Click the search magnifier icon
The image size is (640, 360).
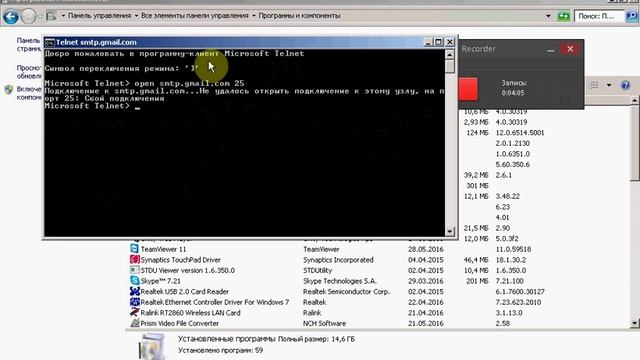631,16
